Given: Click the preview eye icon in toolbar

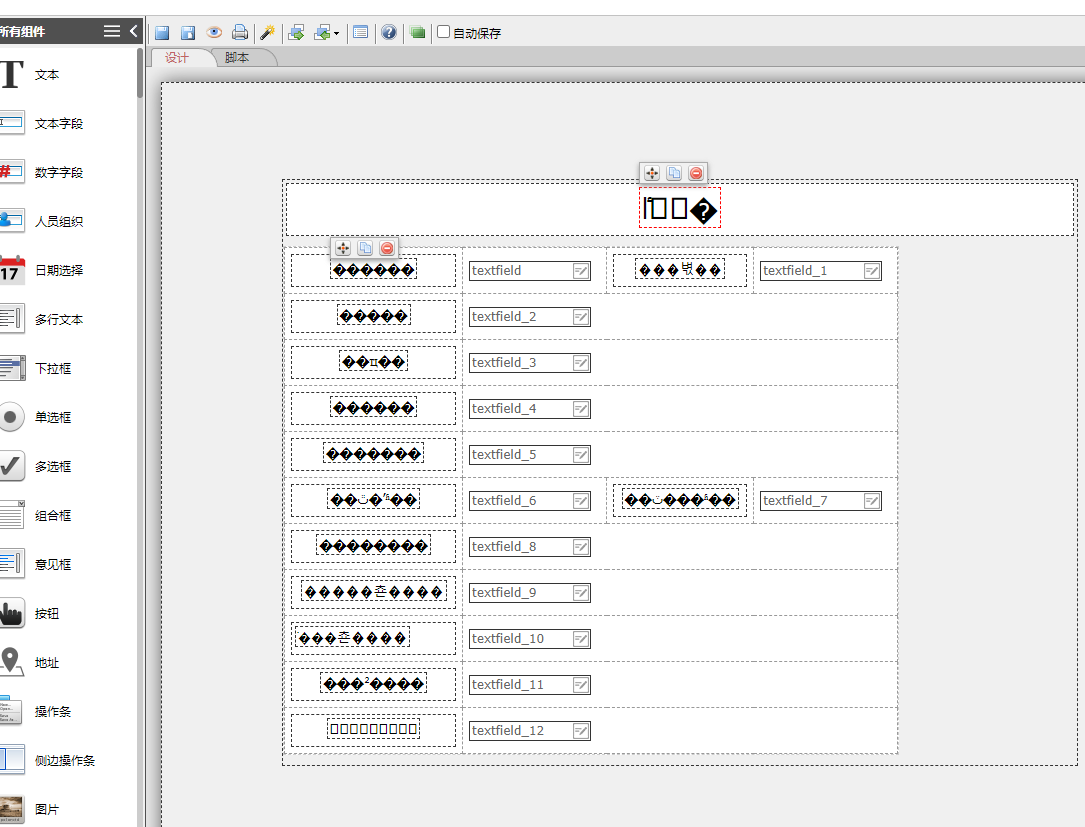Looking at the screenshot, I should pyautogui.click(x=214, y=32).
